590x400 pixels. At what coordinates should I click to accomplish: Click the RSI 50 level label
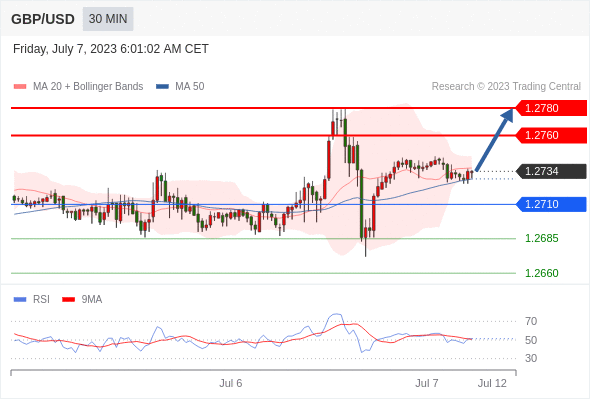tap(531, 341)
